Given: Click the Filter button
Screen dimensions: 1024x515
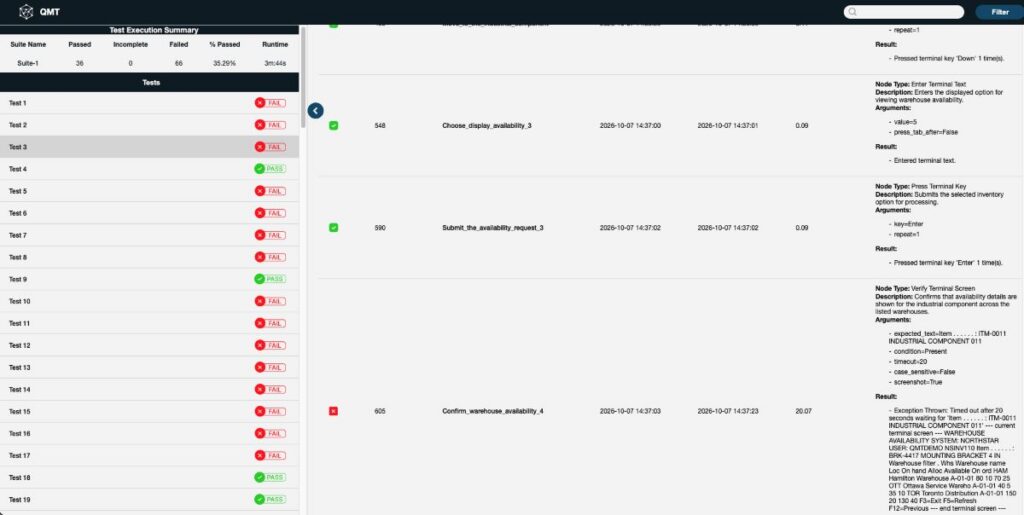Looking at the screenshot, I should (999, 12).
